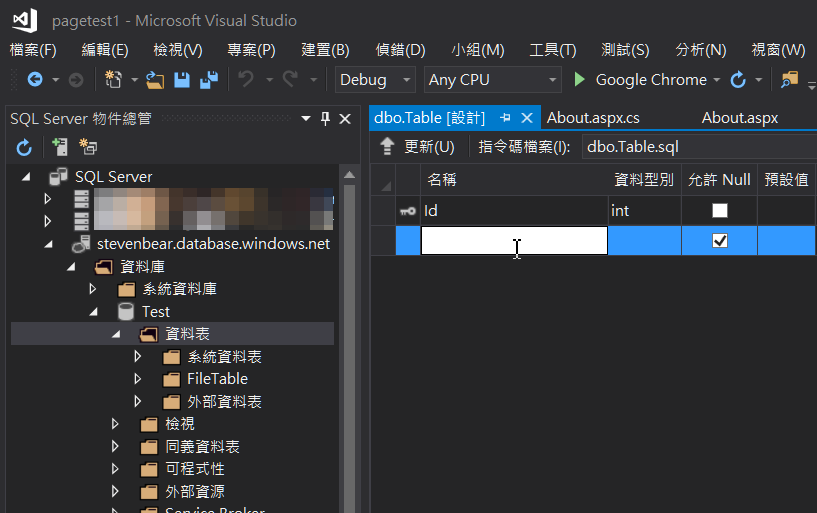Screen dimensions: 817x513
Task: Click the Save All icon
Action: click(209, 80)
